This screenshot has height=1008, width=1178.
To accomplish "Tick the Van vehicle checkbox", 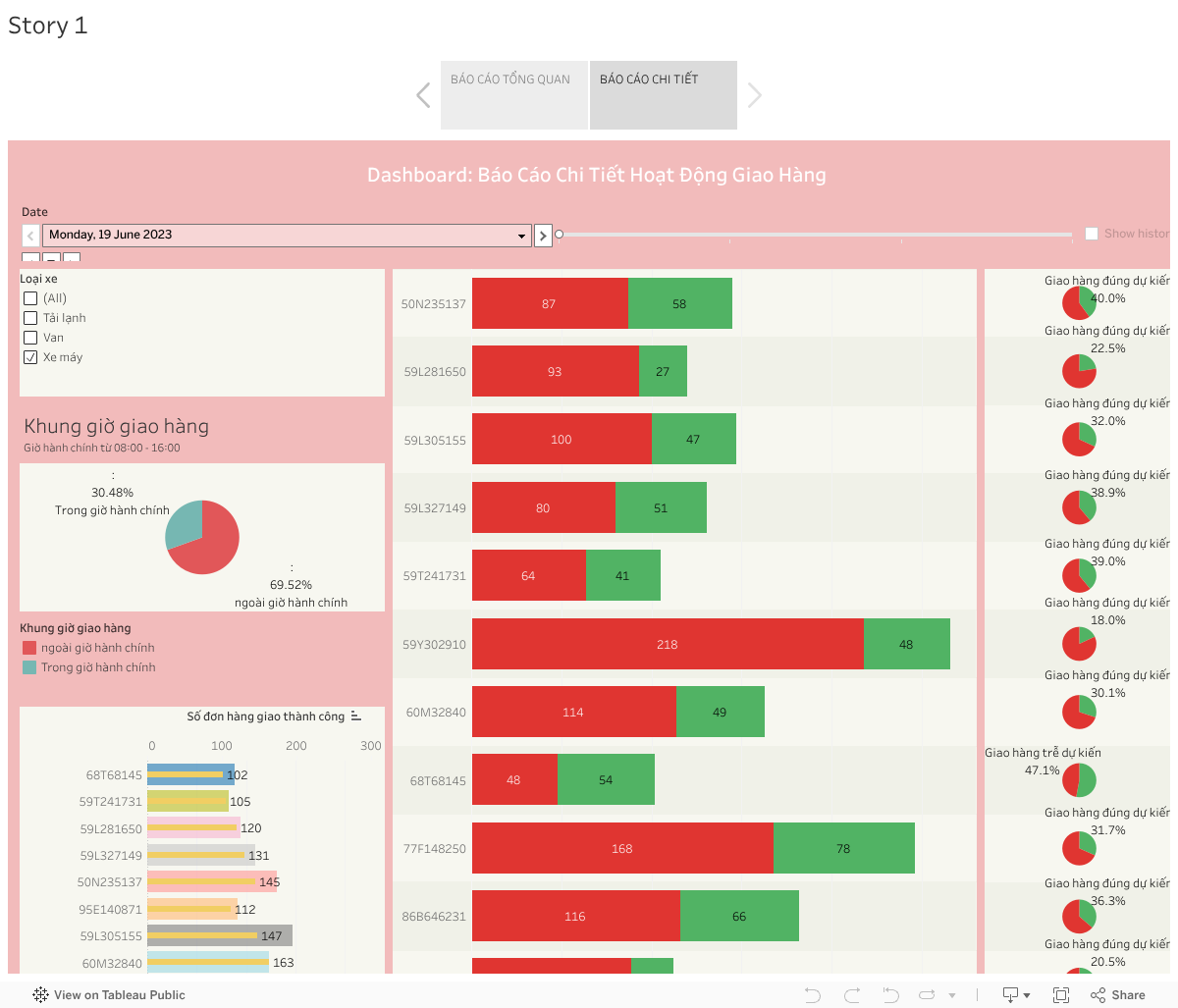I will point(30,338).
